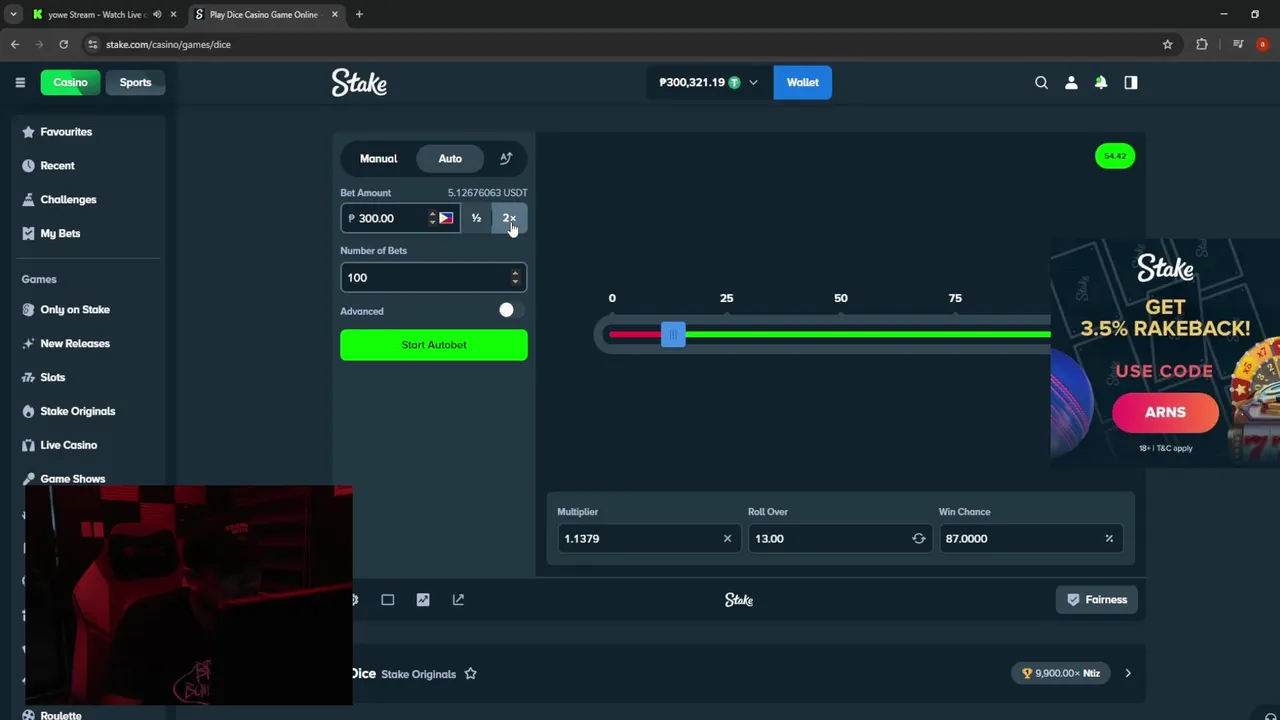Open Challenges in sidebar

point(68,199)
